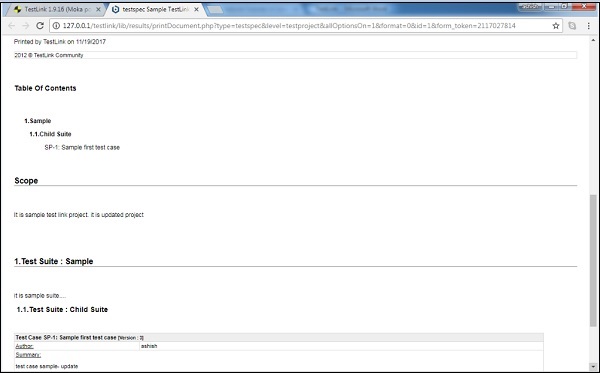
Task: Reload the page with the refresh icon
Action: [x=40, y=26]
